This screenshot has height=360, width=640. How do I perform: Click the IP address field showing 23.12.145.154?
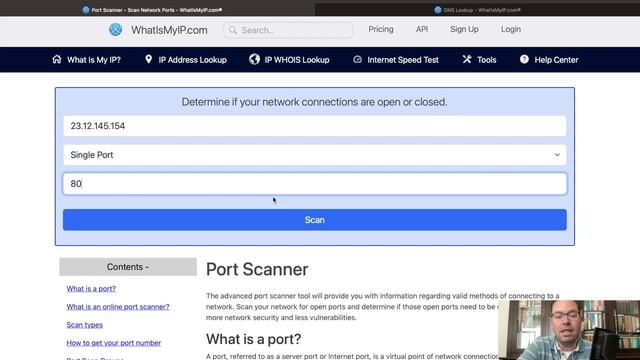tap(315, 126)
